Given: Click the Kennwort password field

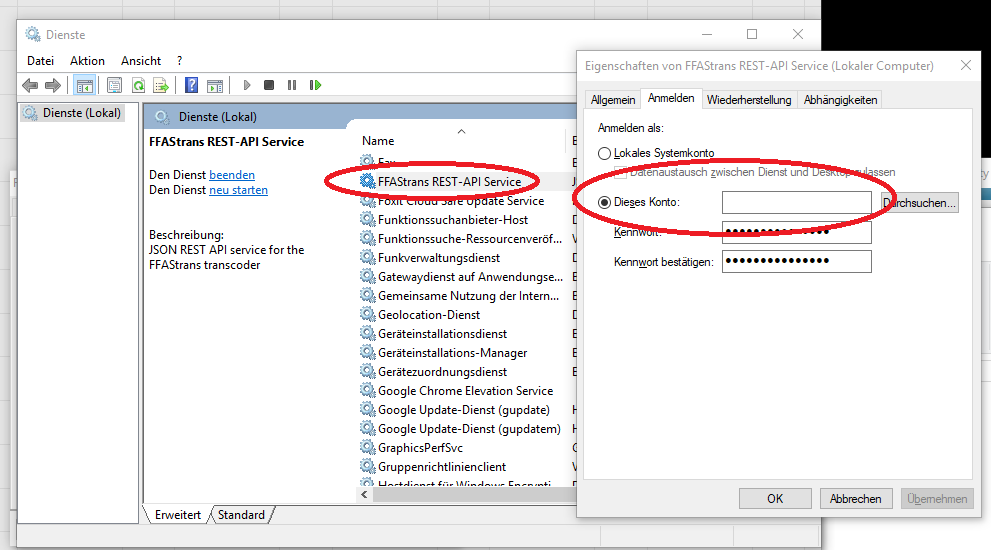Looking at the screenshot, I should (x=796, y=232).
